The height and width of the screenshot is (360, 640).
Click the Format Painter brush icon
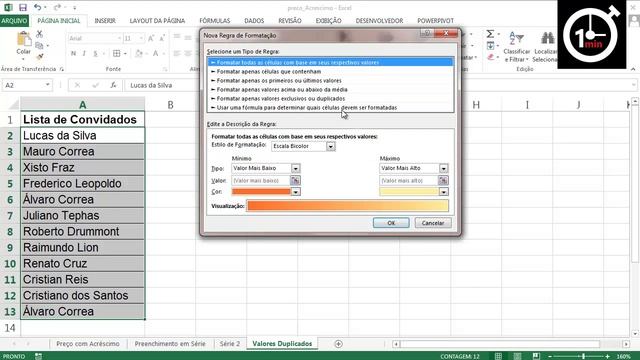point(40,57)
